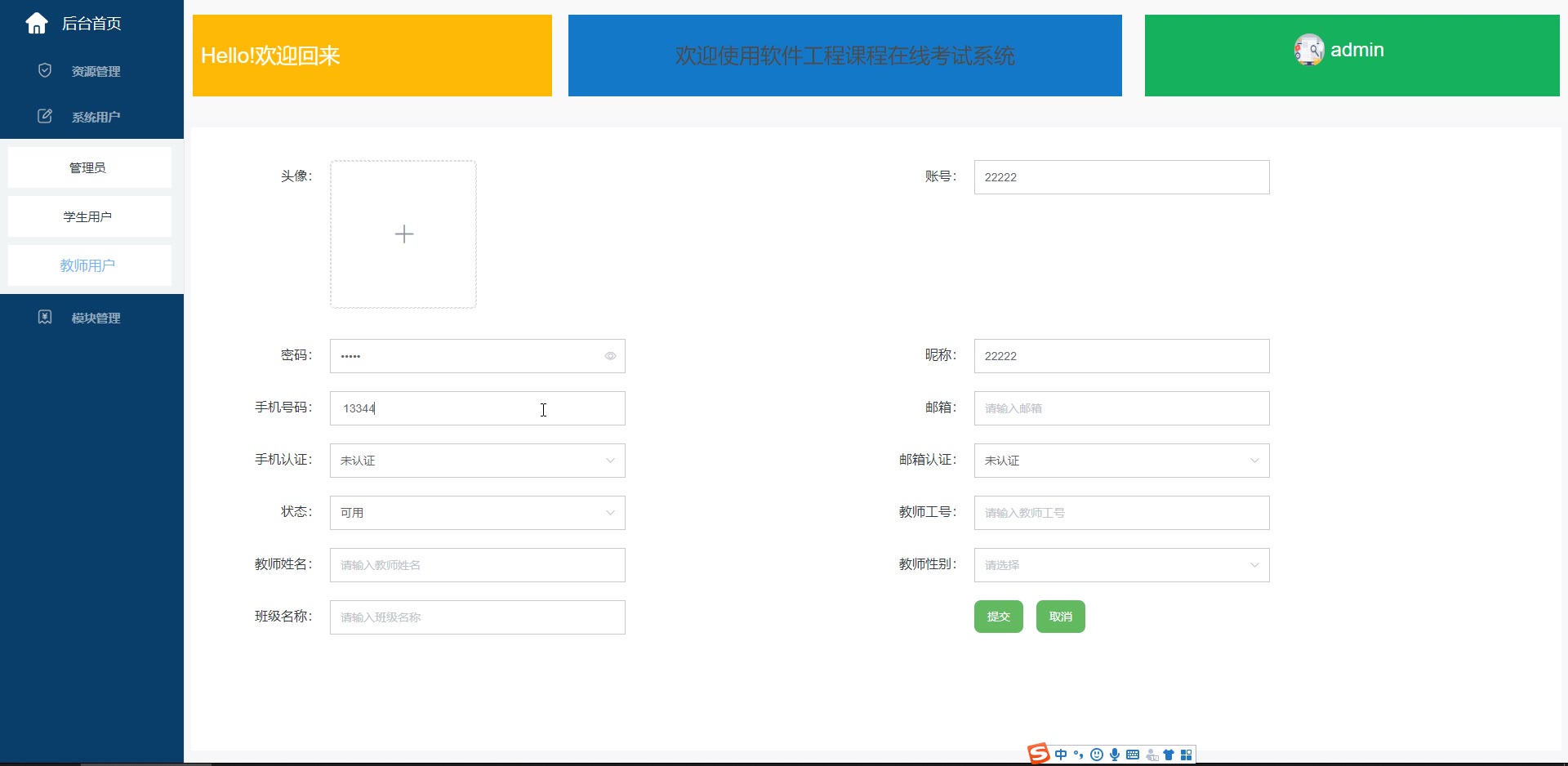Image resolution: width=1568 pixels, height=766 pixels.
Task: Click the 欢迎使用软件工程课程在线考试系统 title banner
Action: (845, 56)
